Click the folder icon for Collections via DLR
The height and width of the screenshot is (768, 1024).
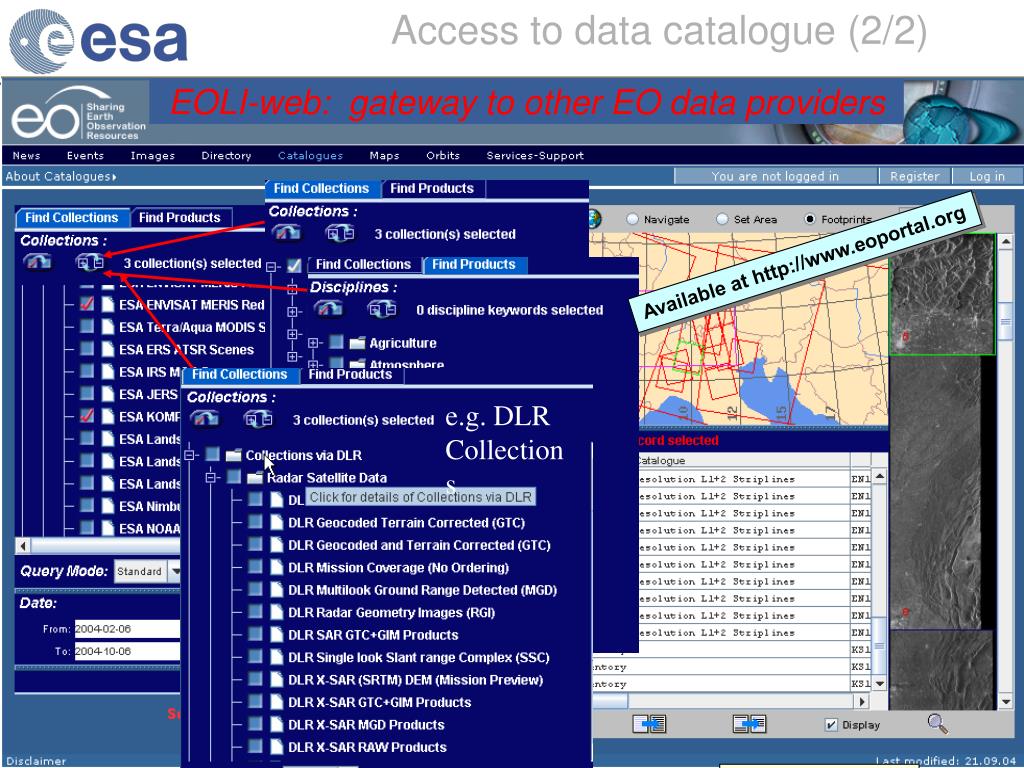click(x=234, y=455)
